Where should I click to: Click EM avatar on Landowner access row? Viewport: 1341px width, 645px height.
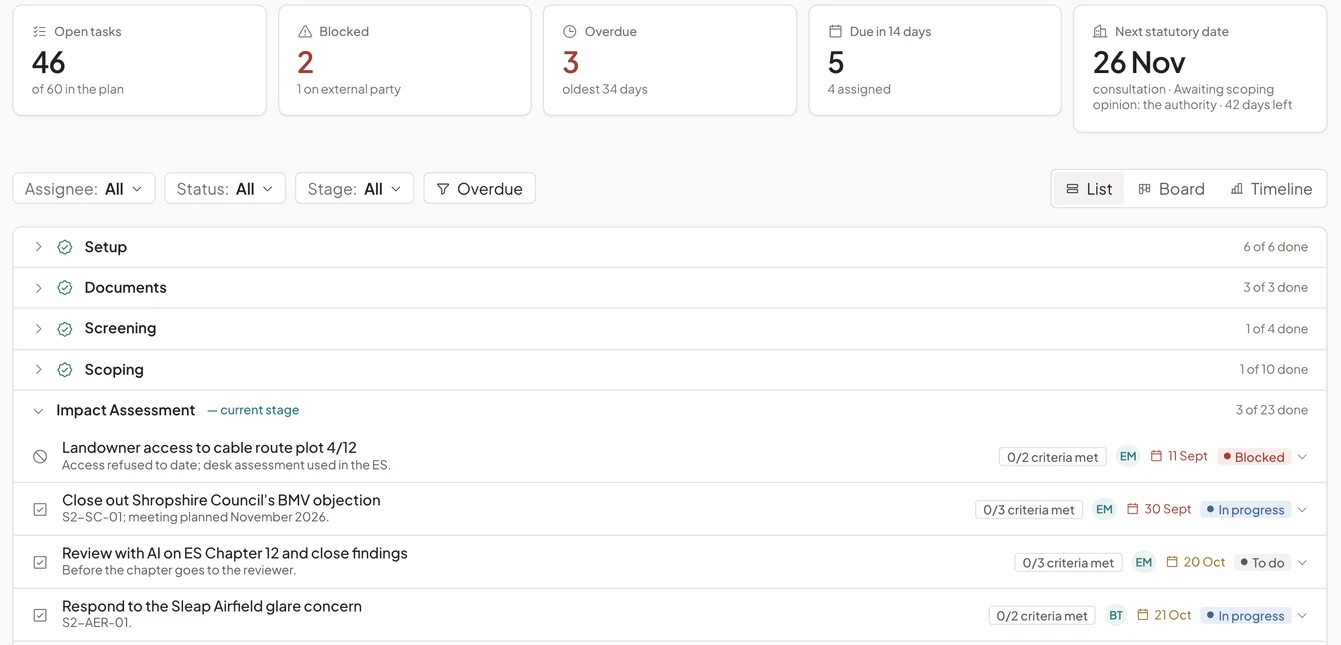pyautogui.click(x=1128, y=456)
